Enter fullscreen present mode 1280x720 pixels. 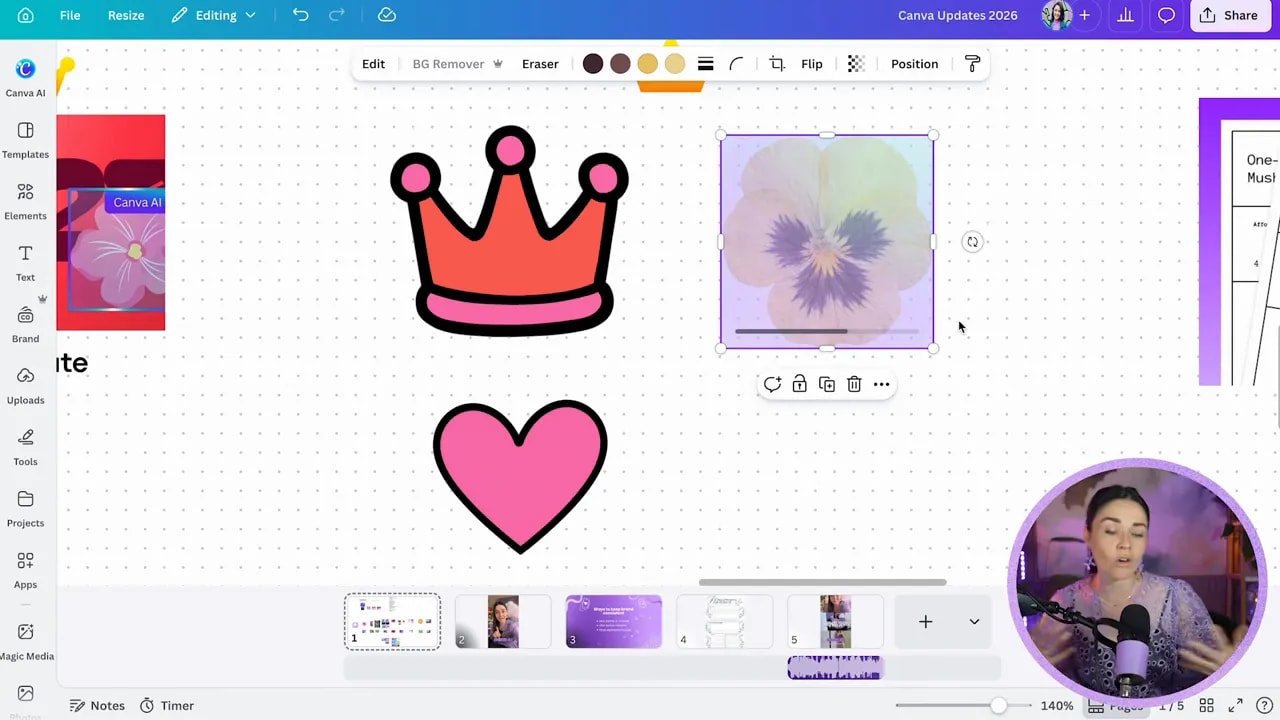click(1236, 706)
